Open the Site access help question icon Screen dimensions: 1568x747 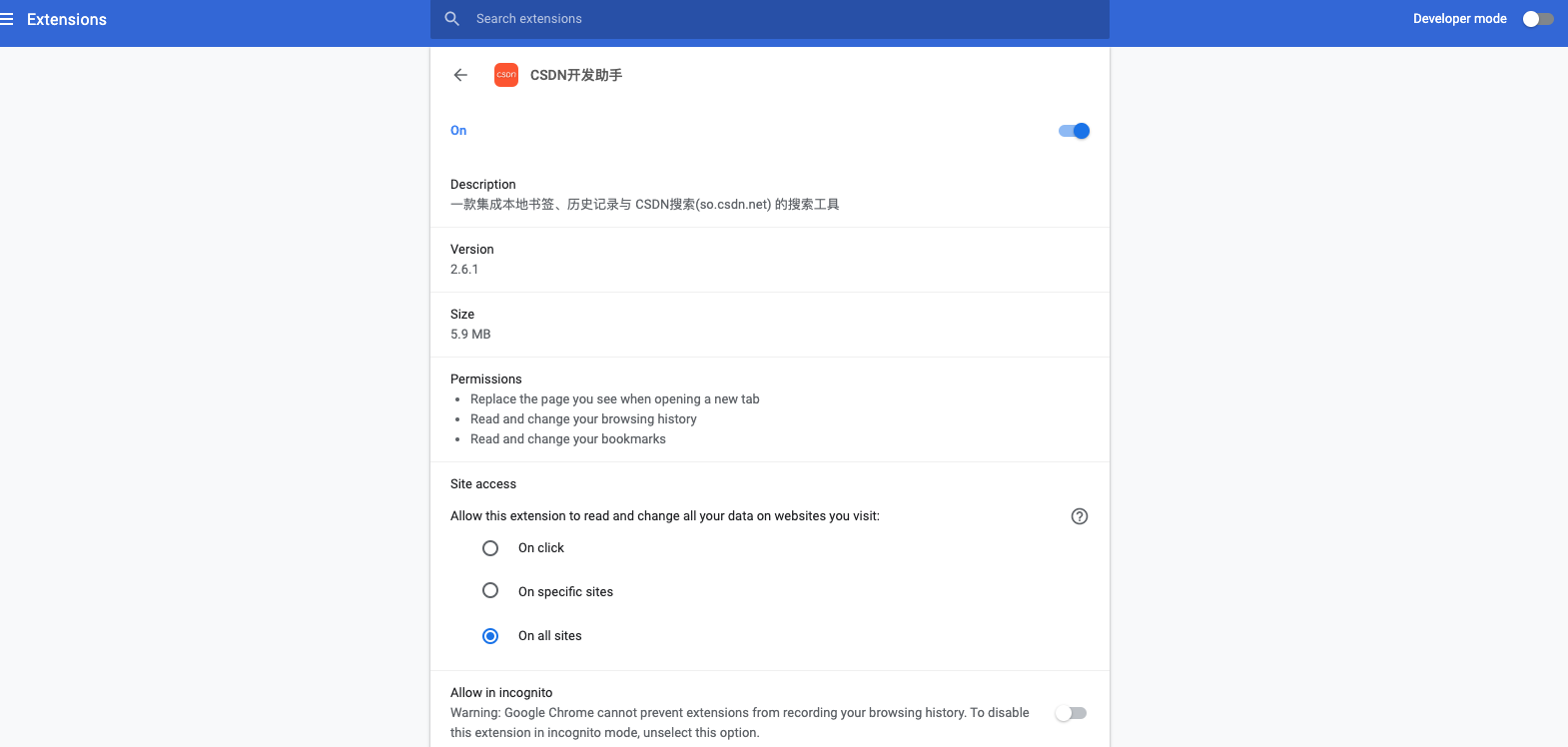coord(1080,516)
